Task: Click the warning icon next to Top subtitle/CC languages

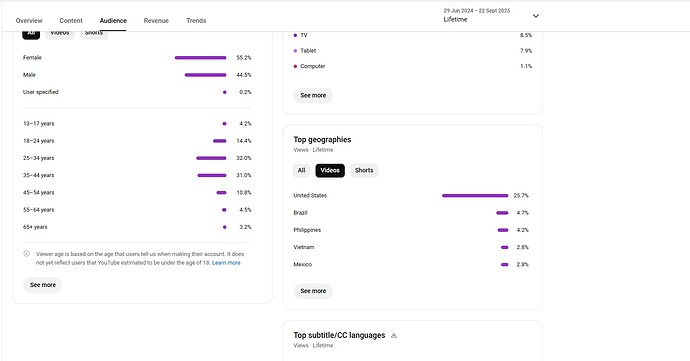Action: pyautogui.click(x=394, y=335)
